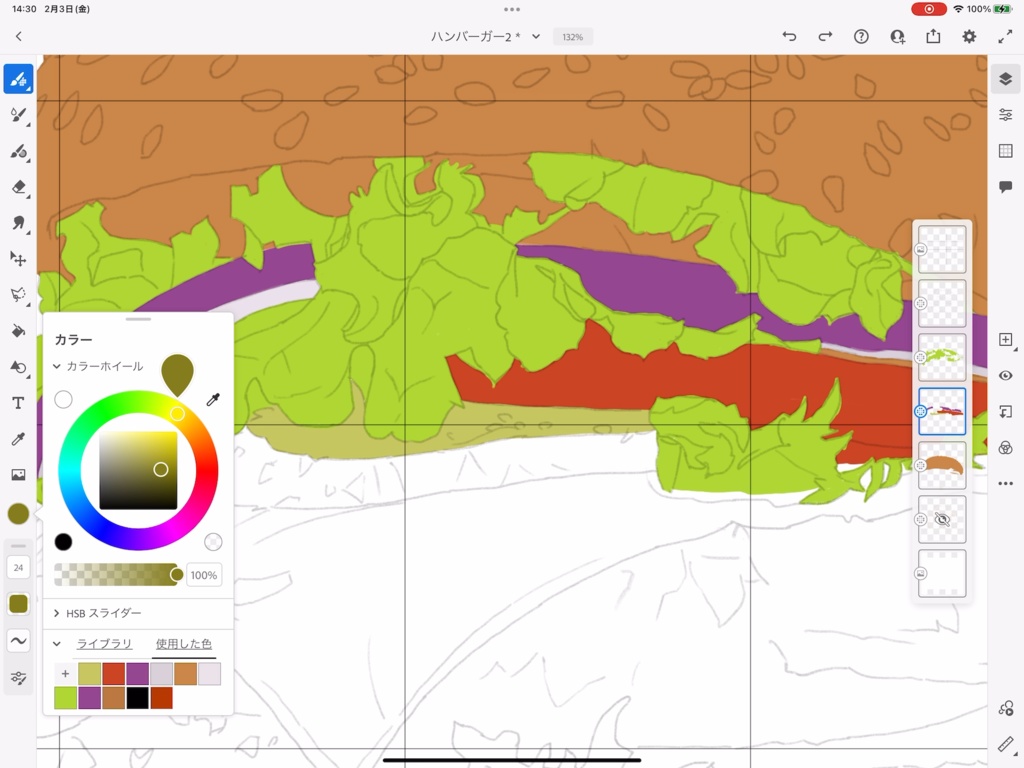
Task: Select the orange bun layer thumbnail
Action: pyautogui.click(x=942, y=465)
